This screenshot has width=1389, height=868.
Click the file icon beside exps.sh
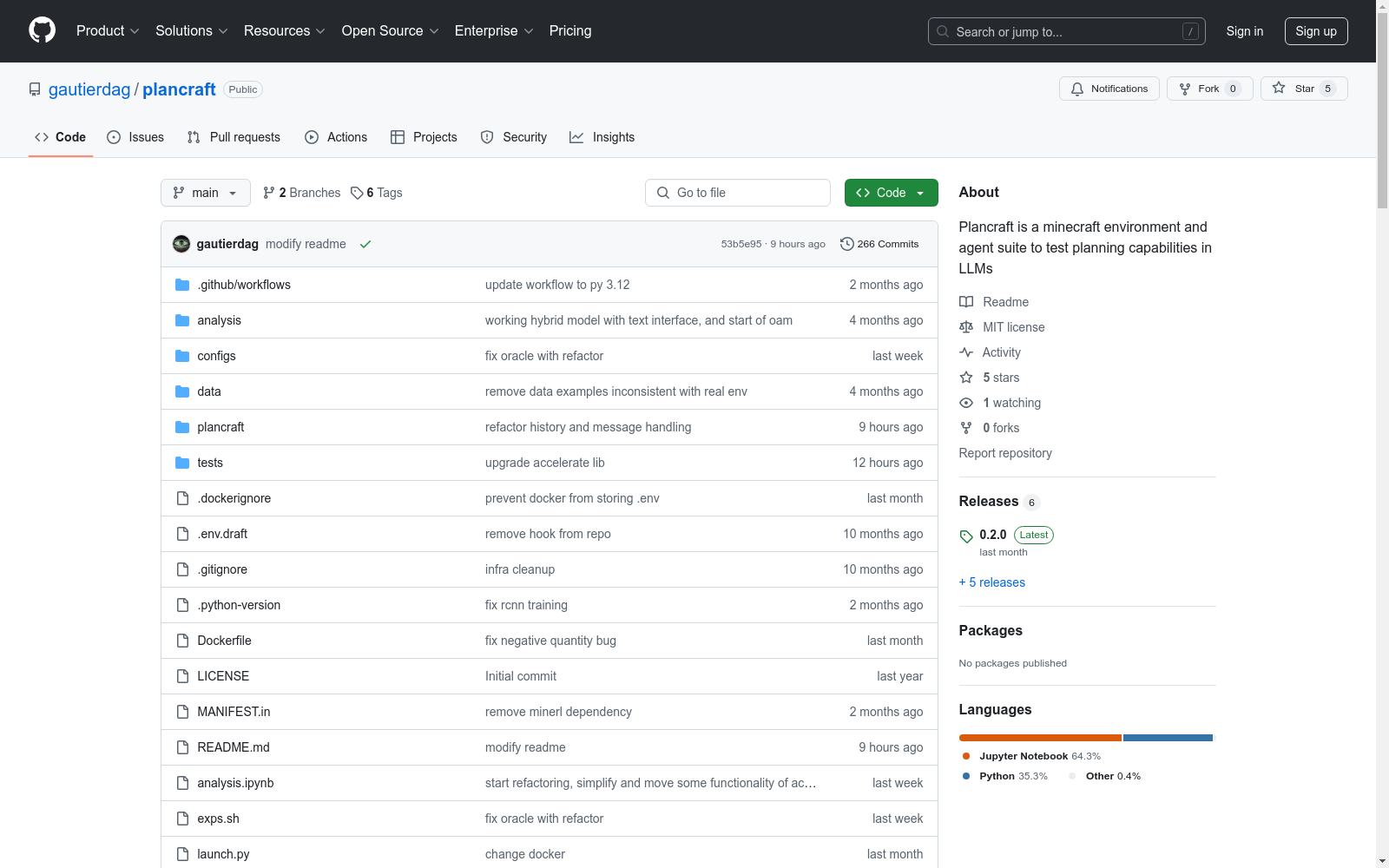(x=182, y=819)
